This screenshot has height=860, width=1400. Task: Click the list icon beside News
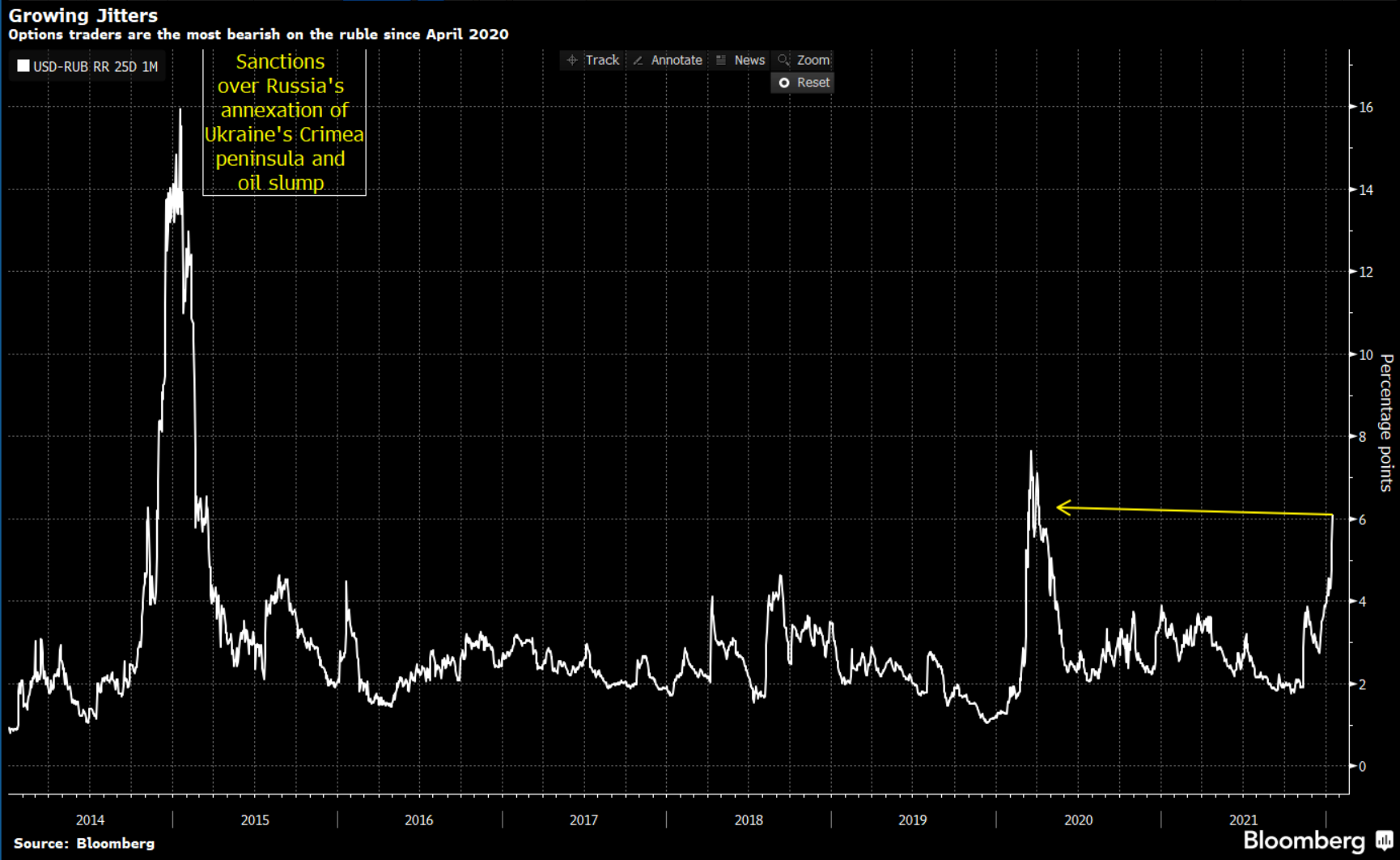coord(721,61)
